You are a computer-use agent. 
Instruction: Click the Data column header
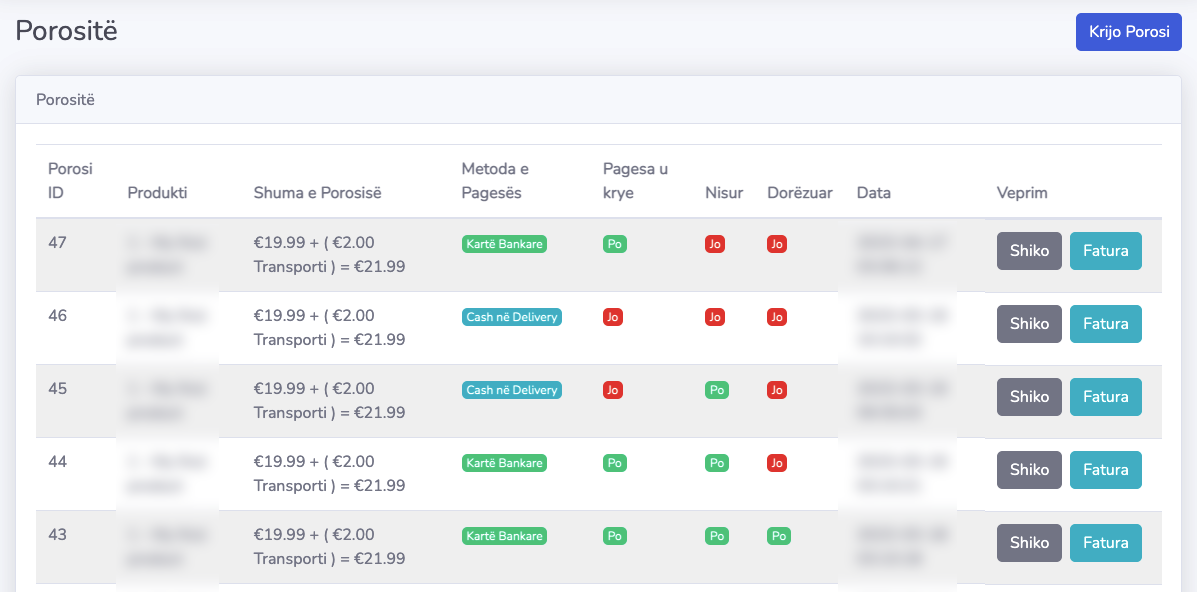(873, 193)
